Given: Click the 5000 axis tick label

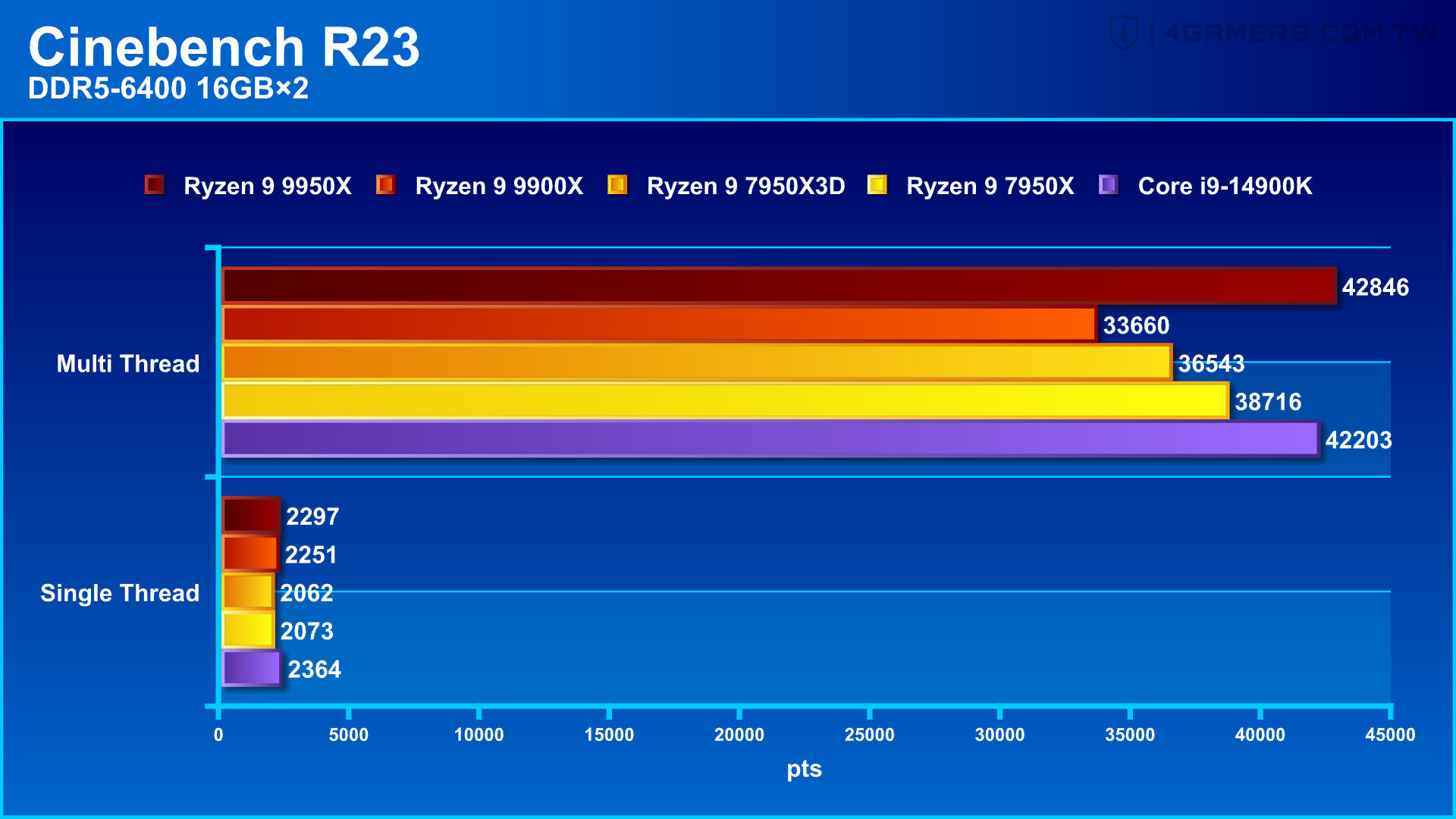Looking at the screenshot, I should click(x=349, y=735).
